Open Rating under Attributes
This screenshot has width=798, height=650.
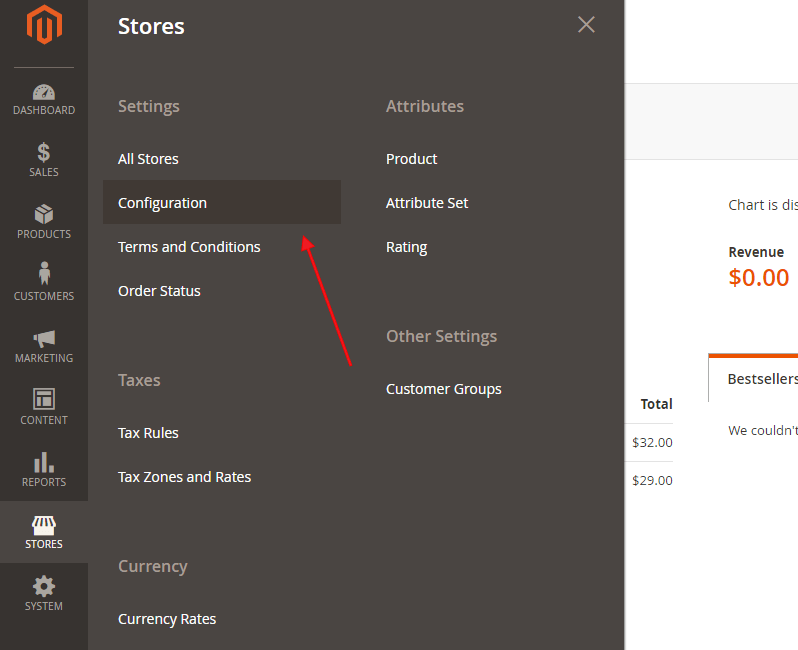[x=406, y=247]
